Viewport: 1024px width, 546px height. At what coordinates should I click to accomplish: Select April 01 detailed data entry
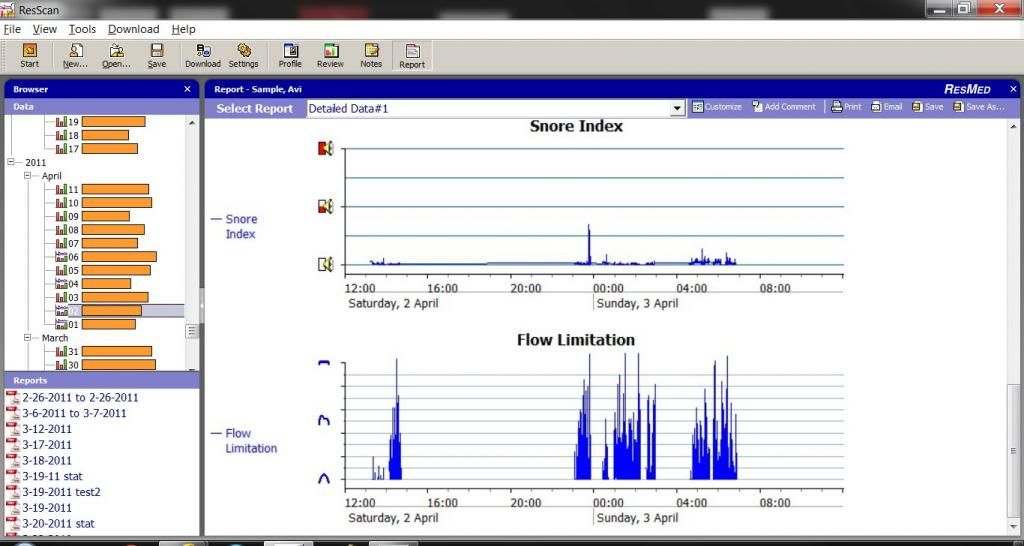coord(96,324)
